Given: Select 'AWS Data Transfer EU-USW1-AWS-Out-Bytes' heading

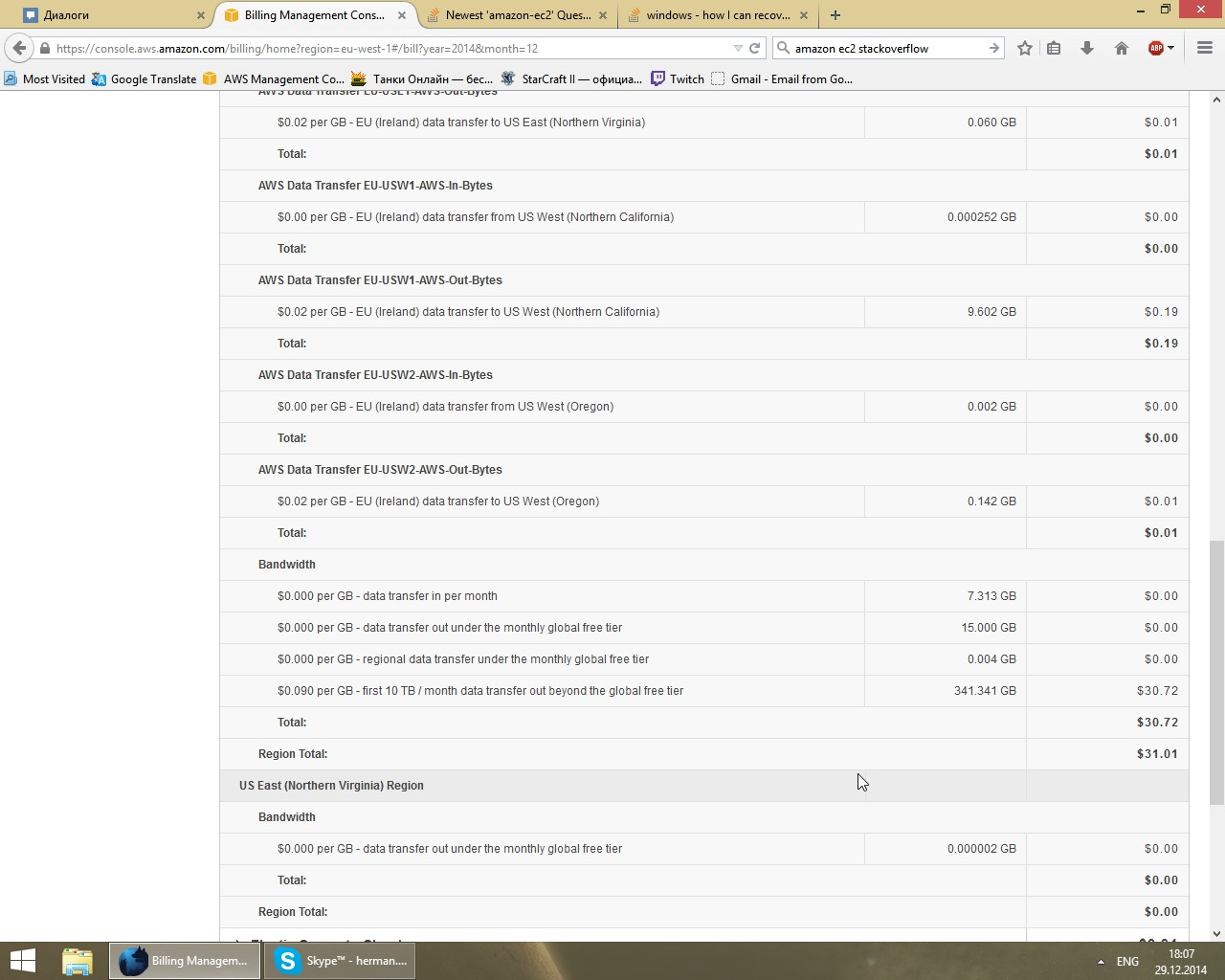Looking at the screenshot, I should [380, 280].
